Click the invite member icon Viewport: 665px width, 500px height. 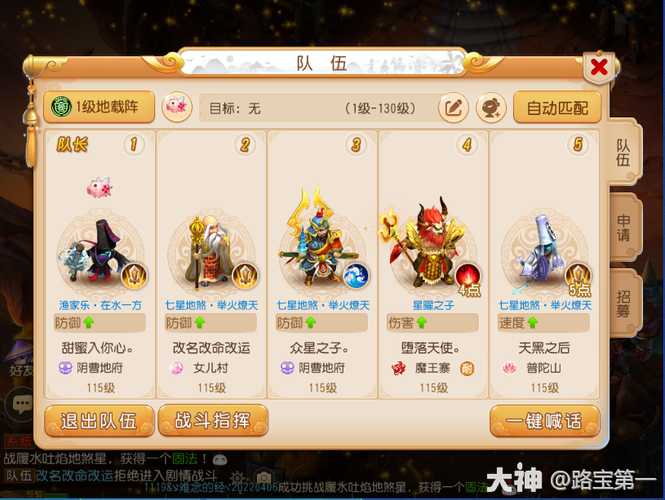coord(491,108)
